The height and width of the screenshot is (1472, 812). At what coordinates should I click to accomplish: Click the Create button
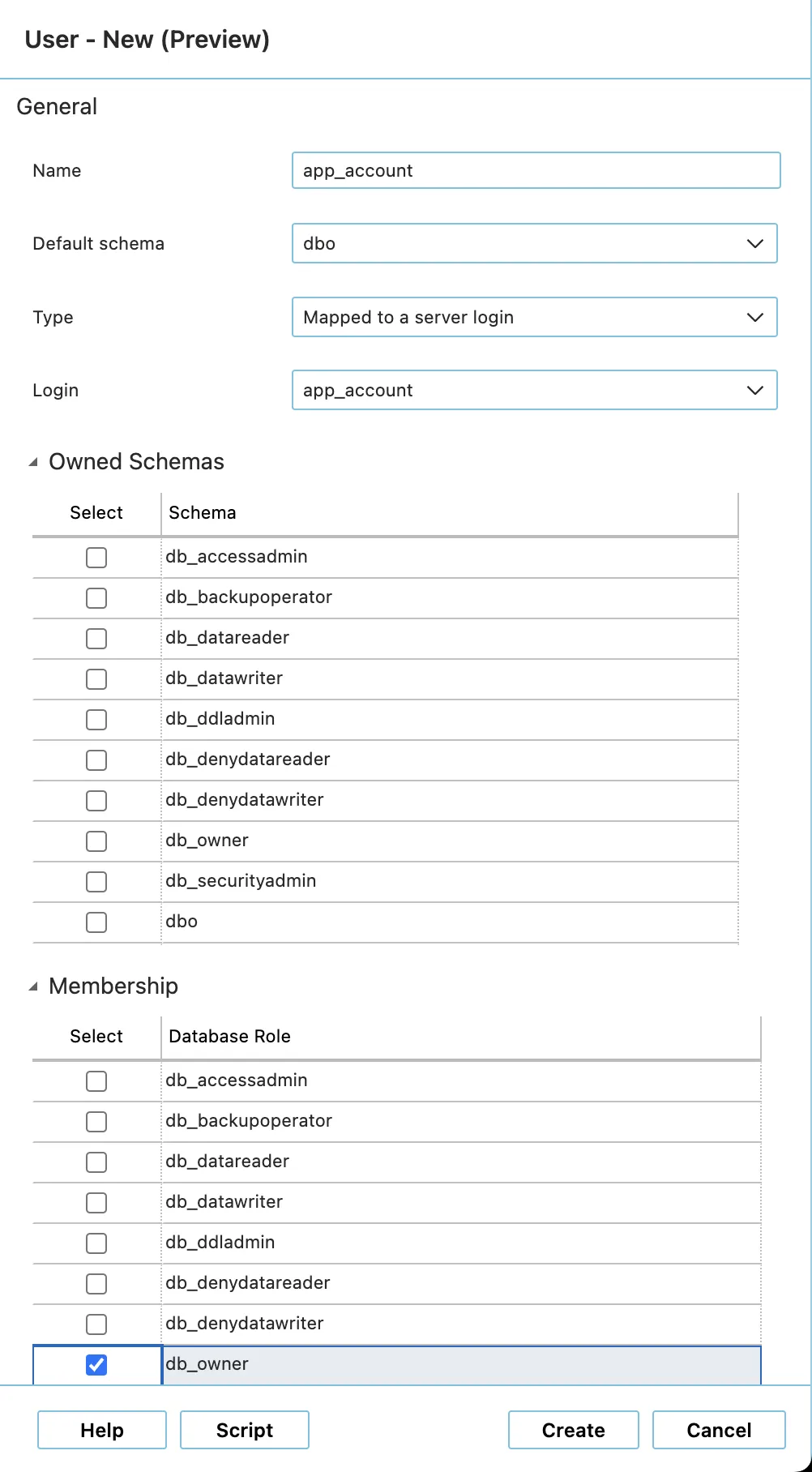coord(574,1430)
